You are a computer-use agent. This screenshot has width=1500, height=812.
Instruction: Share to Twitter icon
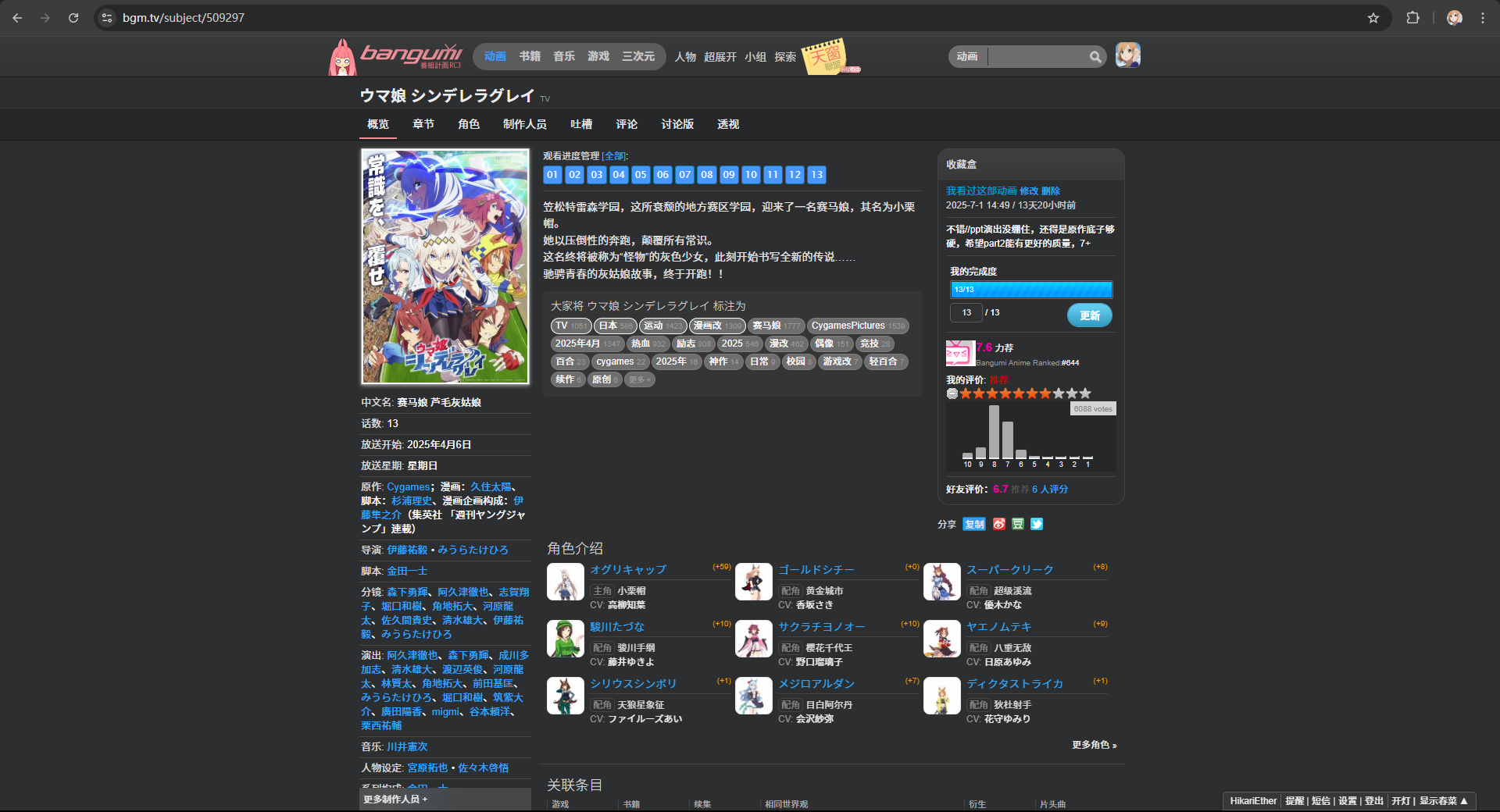pos(1037,524)
